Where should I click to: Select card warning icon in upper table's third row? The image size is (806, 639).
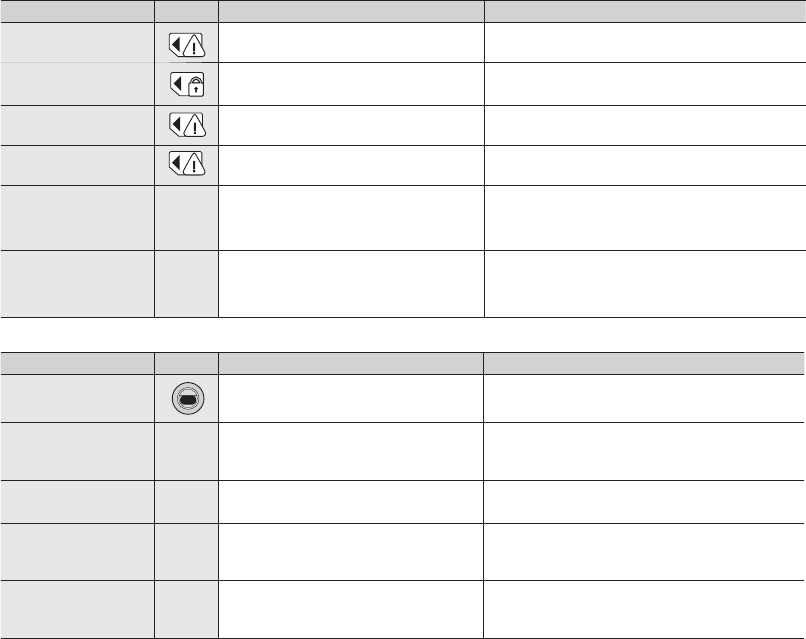[186, 125]
